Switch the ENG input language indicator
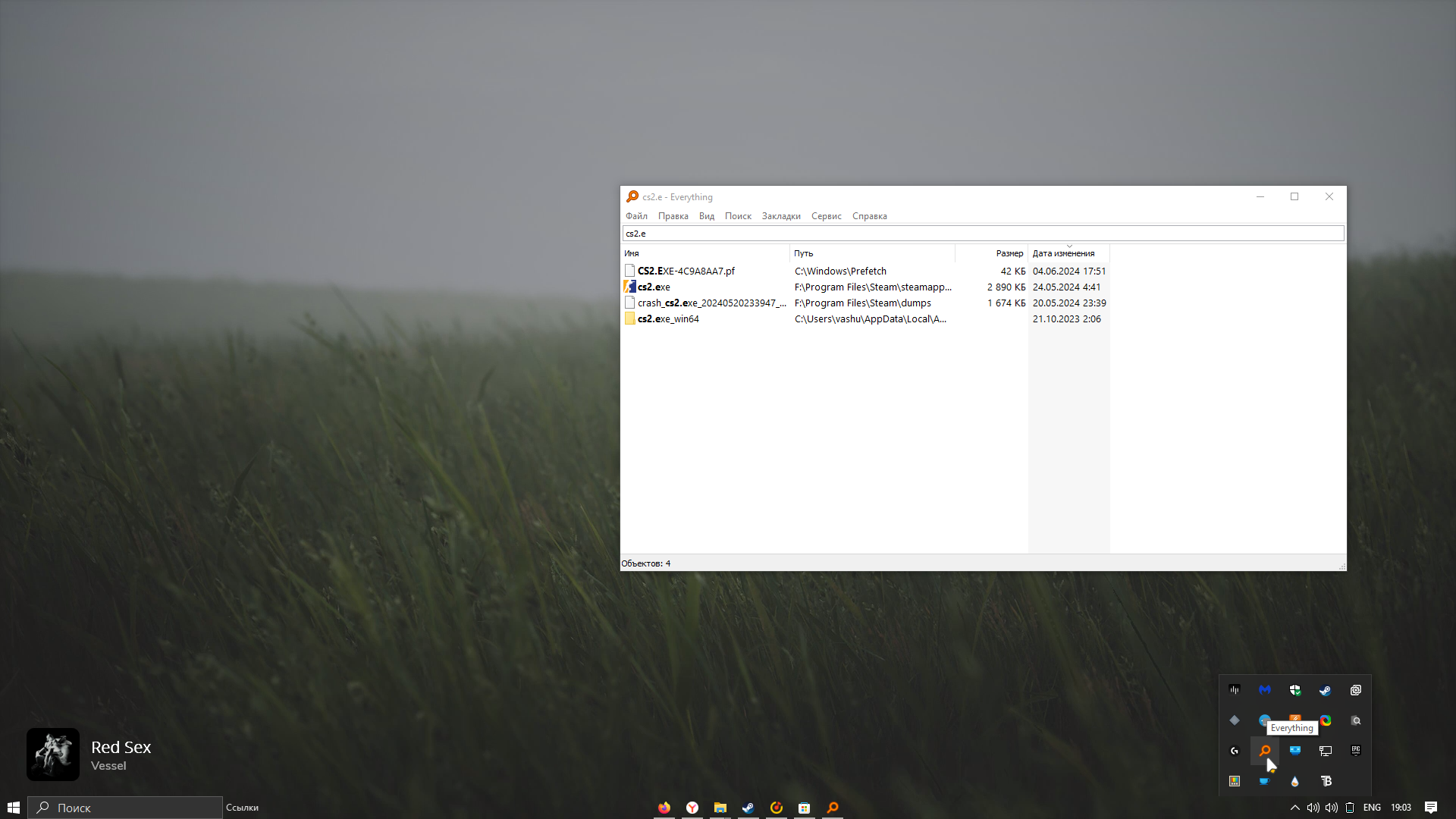The image size is (1456, 819). 1371,808
